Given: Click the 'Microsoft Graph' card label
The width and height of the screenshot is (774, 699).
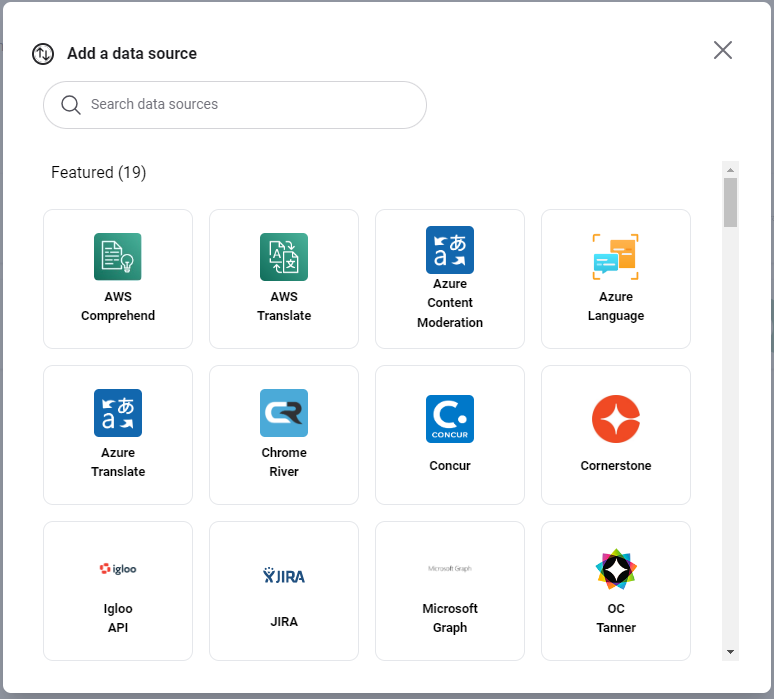Looking at the screenshot, I should 450,618.
